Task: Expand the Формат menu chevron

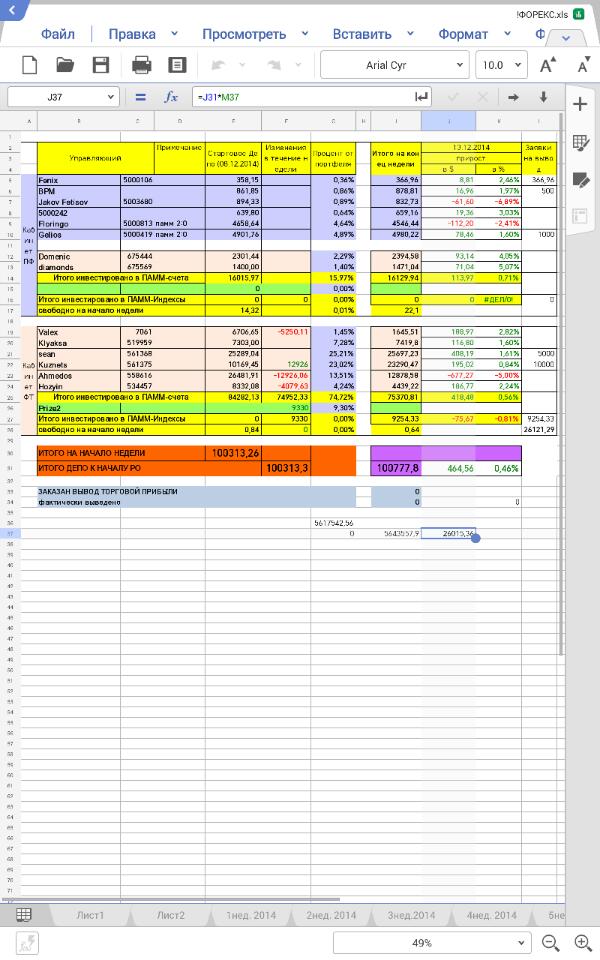Action: click(507, 34)
